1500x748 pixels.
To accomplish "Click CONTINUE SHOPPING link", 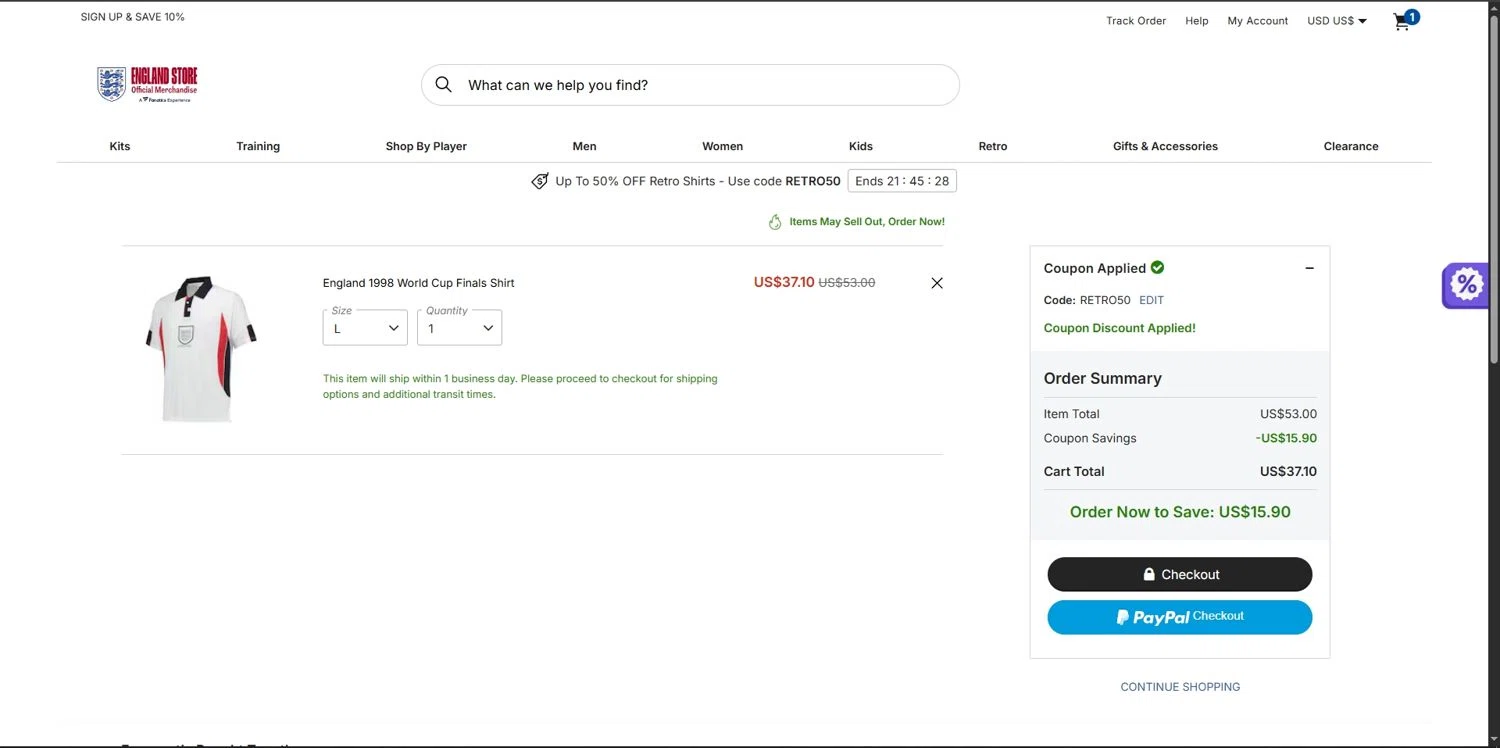I will click(1180, 687).
